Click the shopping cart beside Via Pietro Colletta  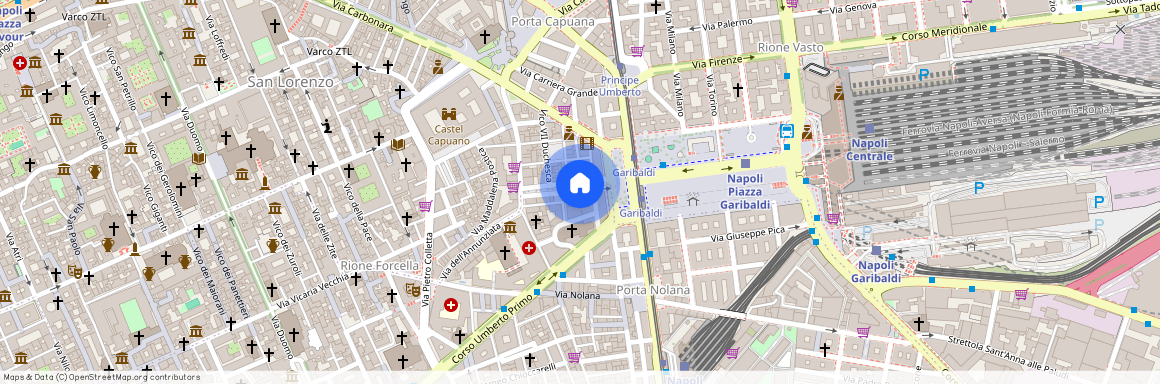point(425,206)
